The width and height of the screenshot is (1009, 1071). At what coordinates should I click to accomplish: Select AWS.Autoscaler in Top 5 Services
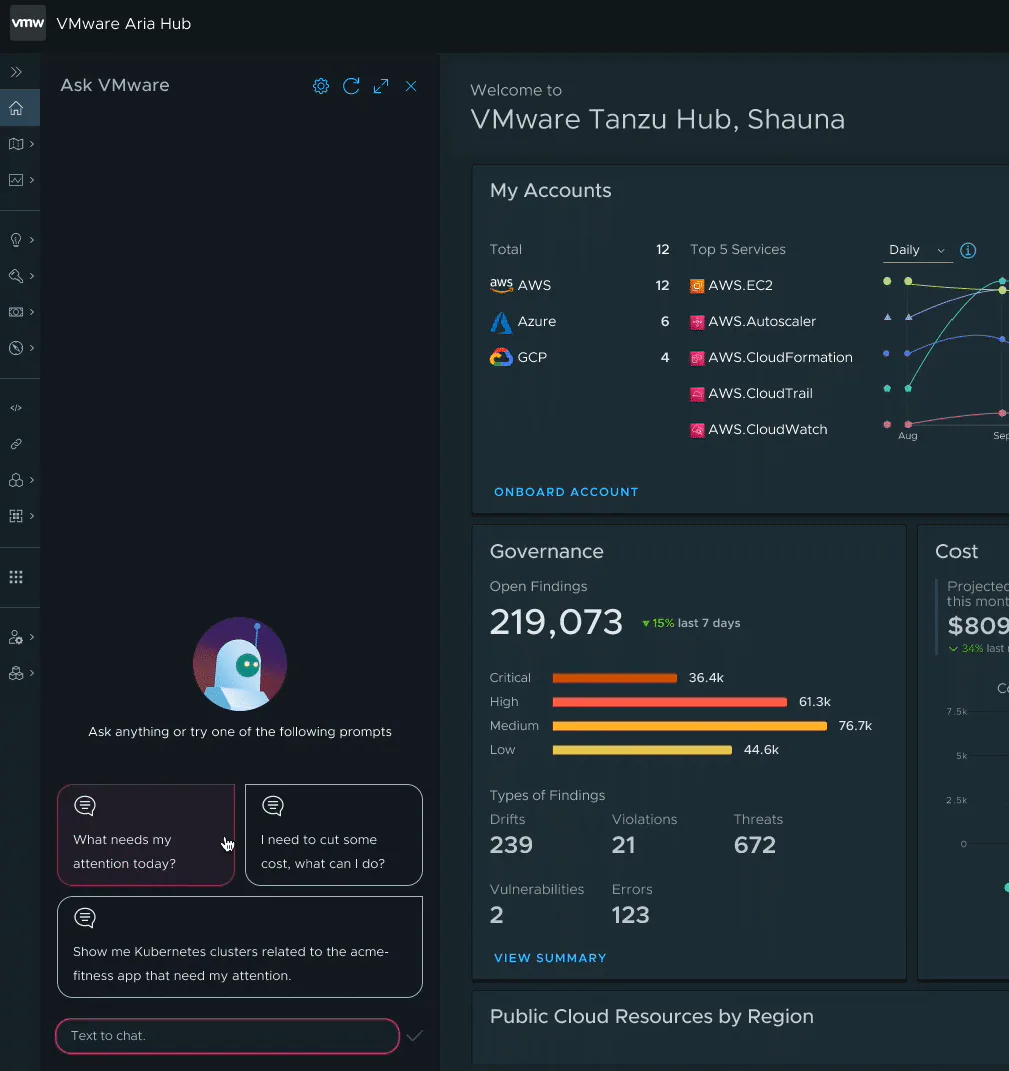pyautogui.click(x=754, y=322)
